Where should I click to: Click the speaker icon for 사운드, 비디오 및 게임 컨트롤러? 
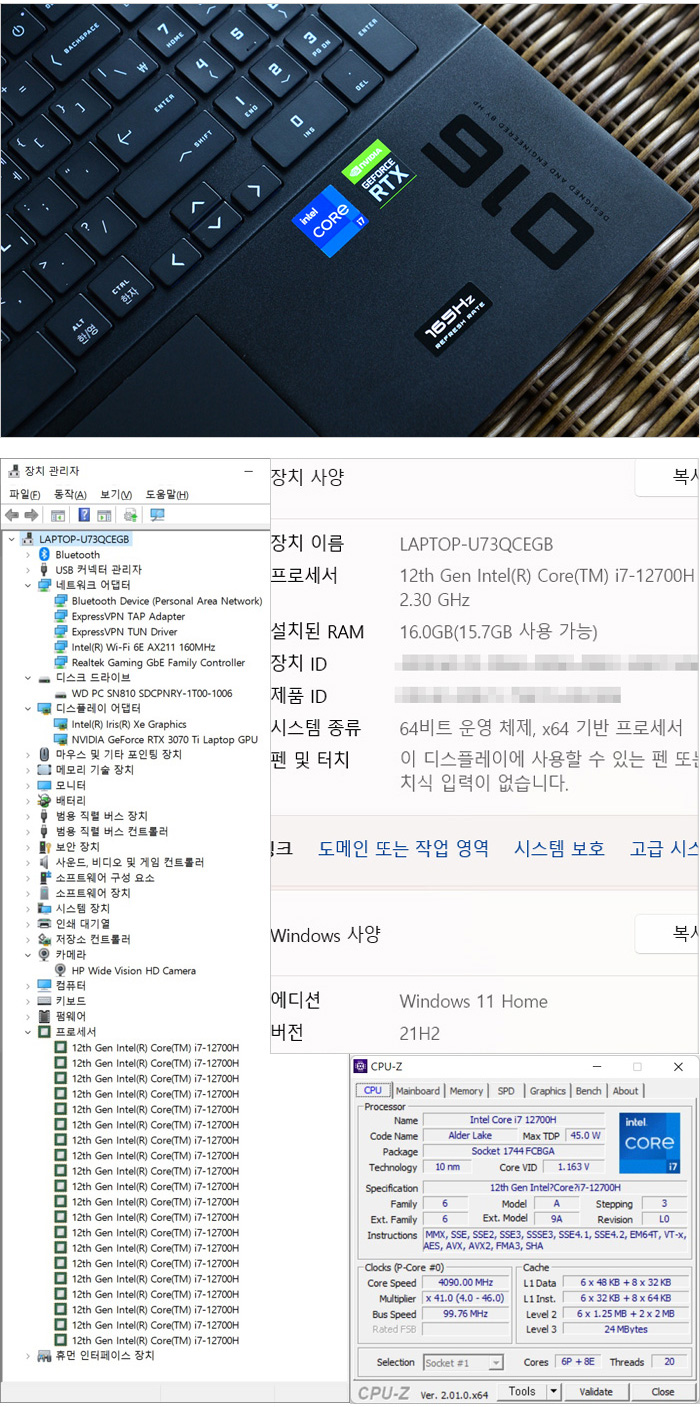[44, 862]
